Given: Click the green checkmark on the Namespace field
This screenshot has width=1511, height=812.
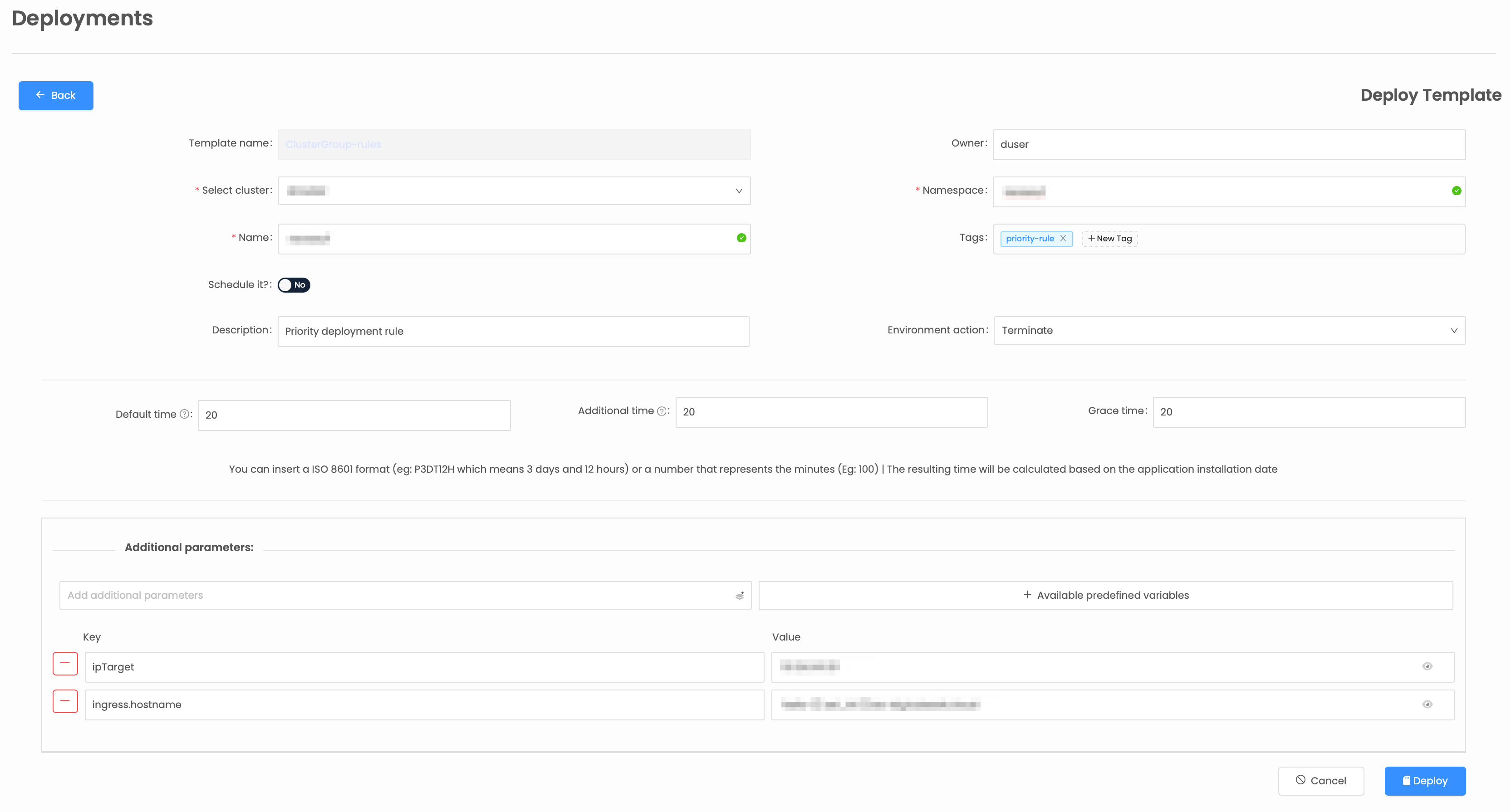Looking at the screenshot, I should pyautogui.click(x=1457, y=191).
